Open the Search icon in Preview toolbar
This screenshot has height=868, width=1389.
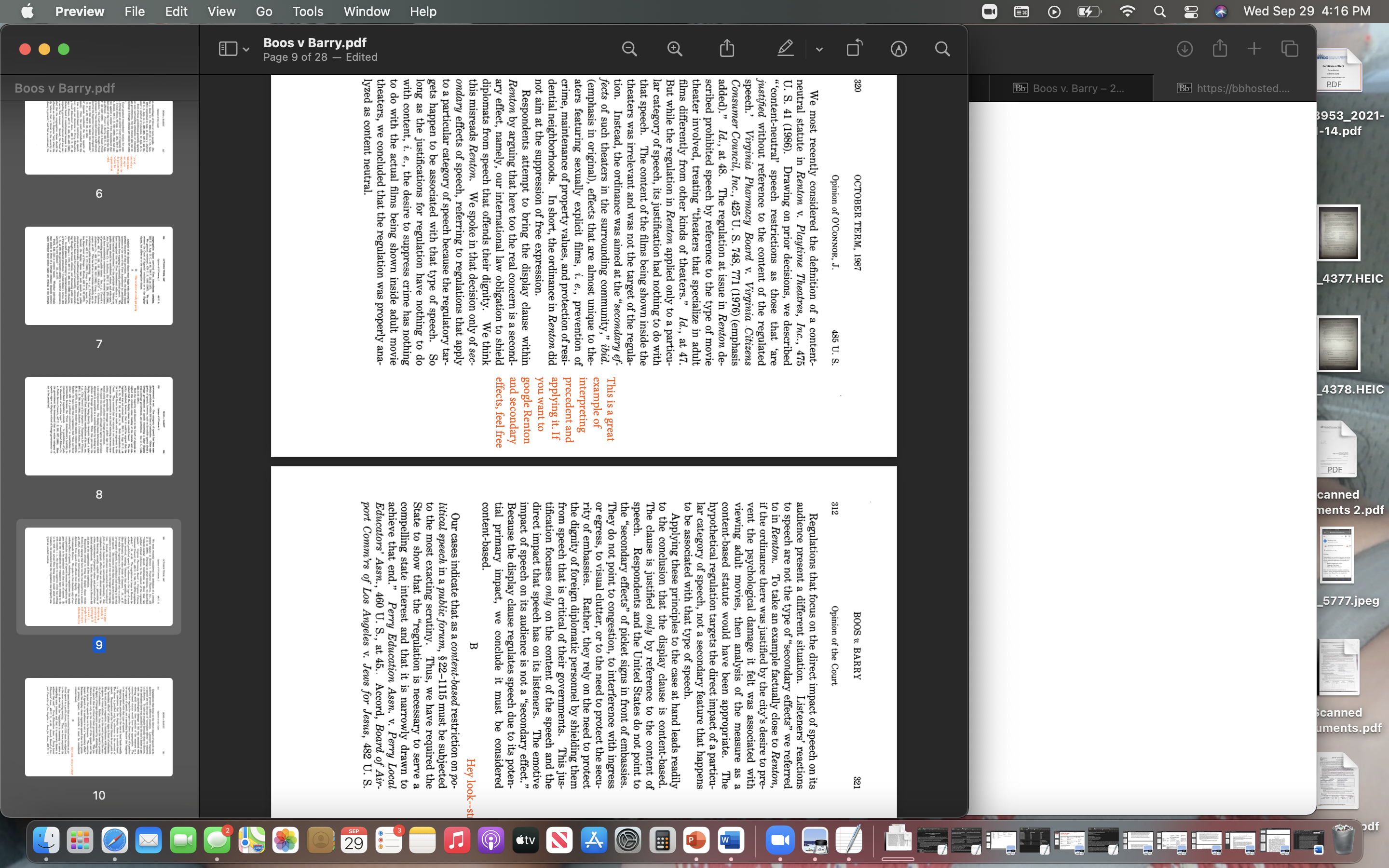942,49
